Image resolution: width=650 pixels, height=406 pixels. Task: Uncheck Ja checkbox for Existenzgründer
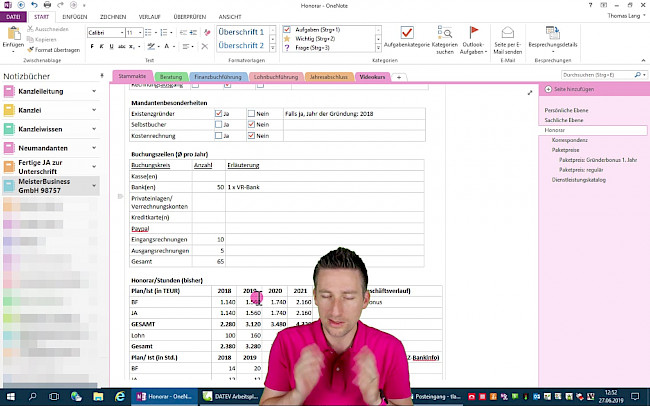218,113
